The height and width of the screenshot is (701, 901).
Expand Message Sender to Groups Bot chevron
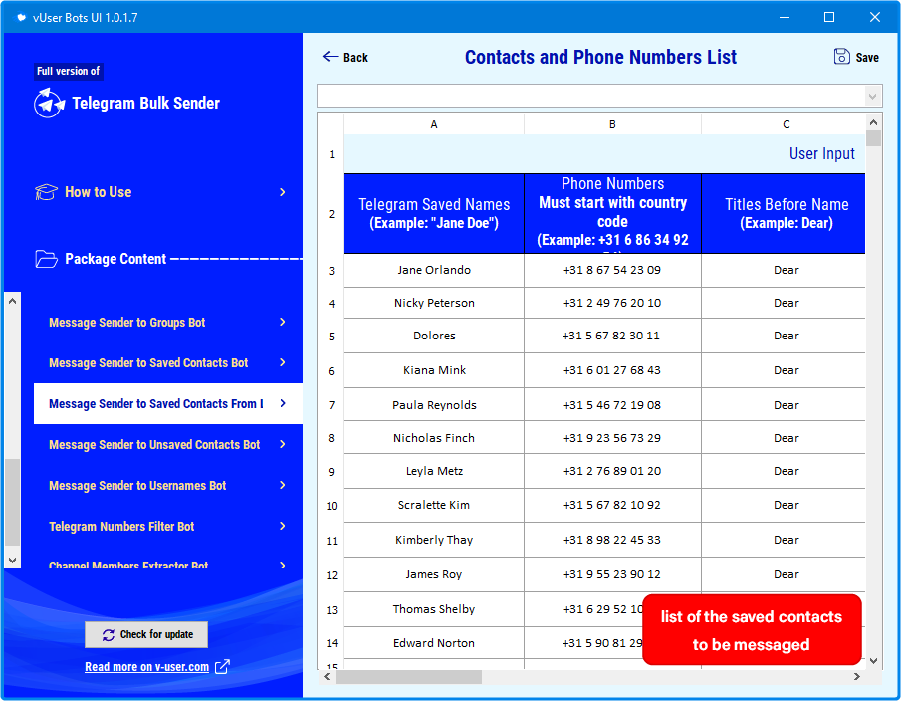(283, 322)
